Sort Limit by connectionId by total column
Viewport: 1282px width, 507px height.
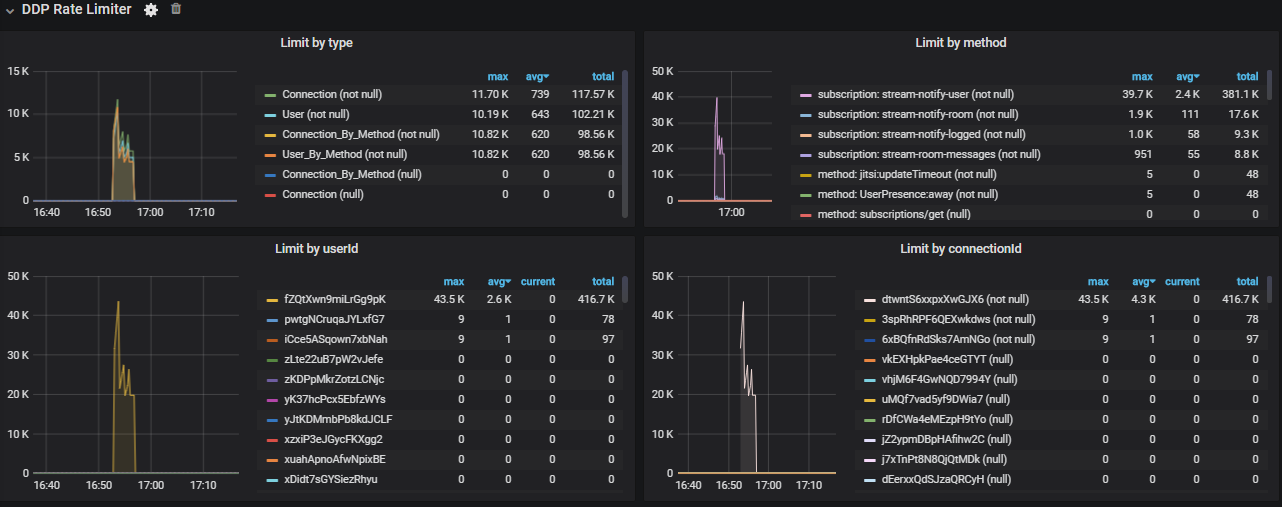click(x=1247, y=282)
